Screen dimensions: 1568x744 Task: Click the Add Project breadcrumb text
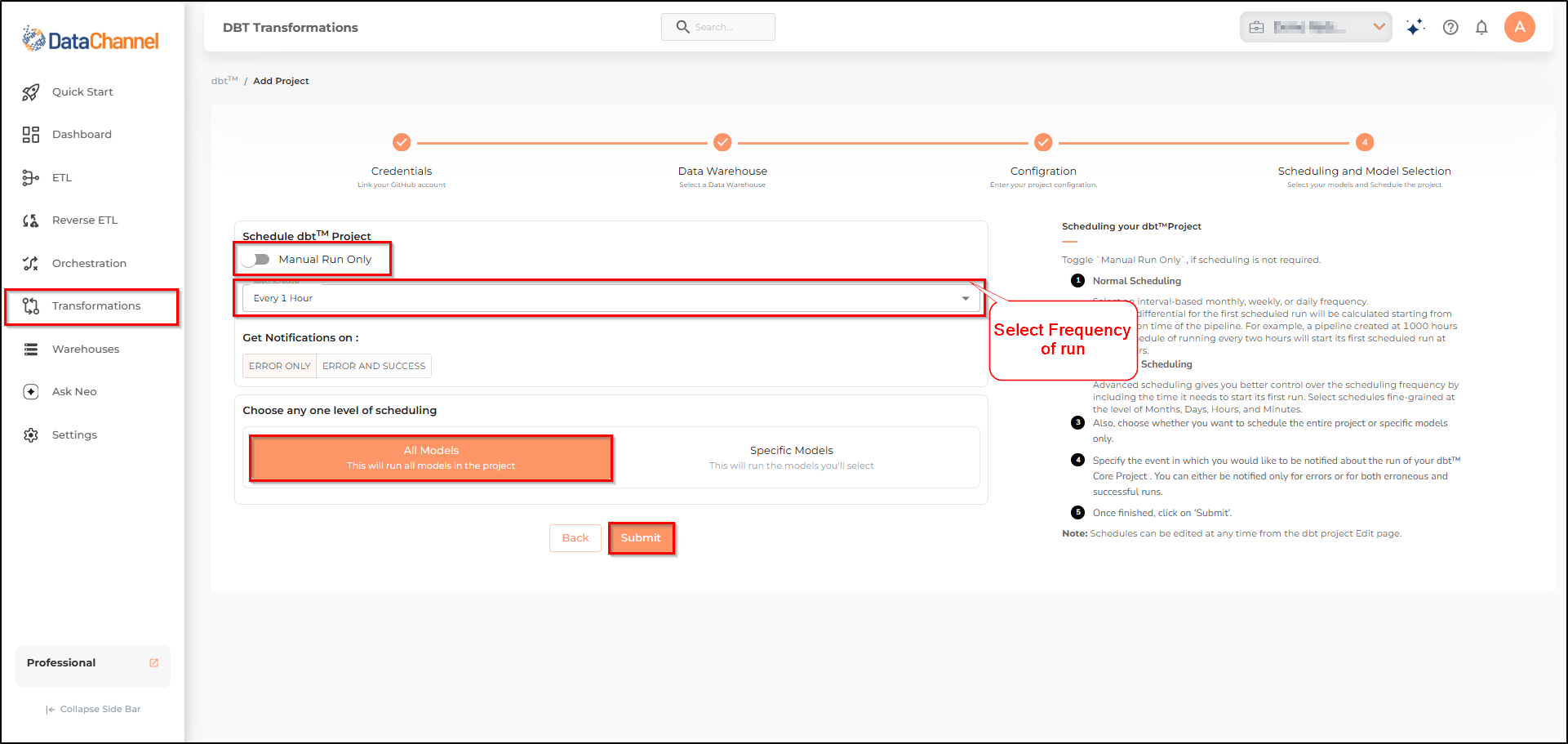click(x=281, y=81)
